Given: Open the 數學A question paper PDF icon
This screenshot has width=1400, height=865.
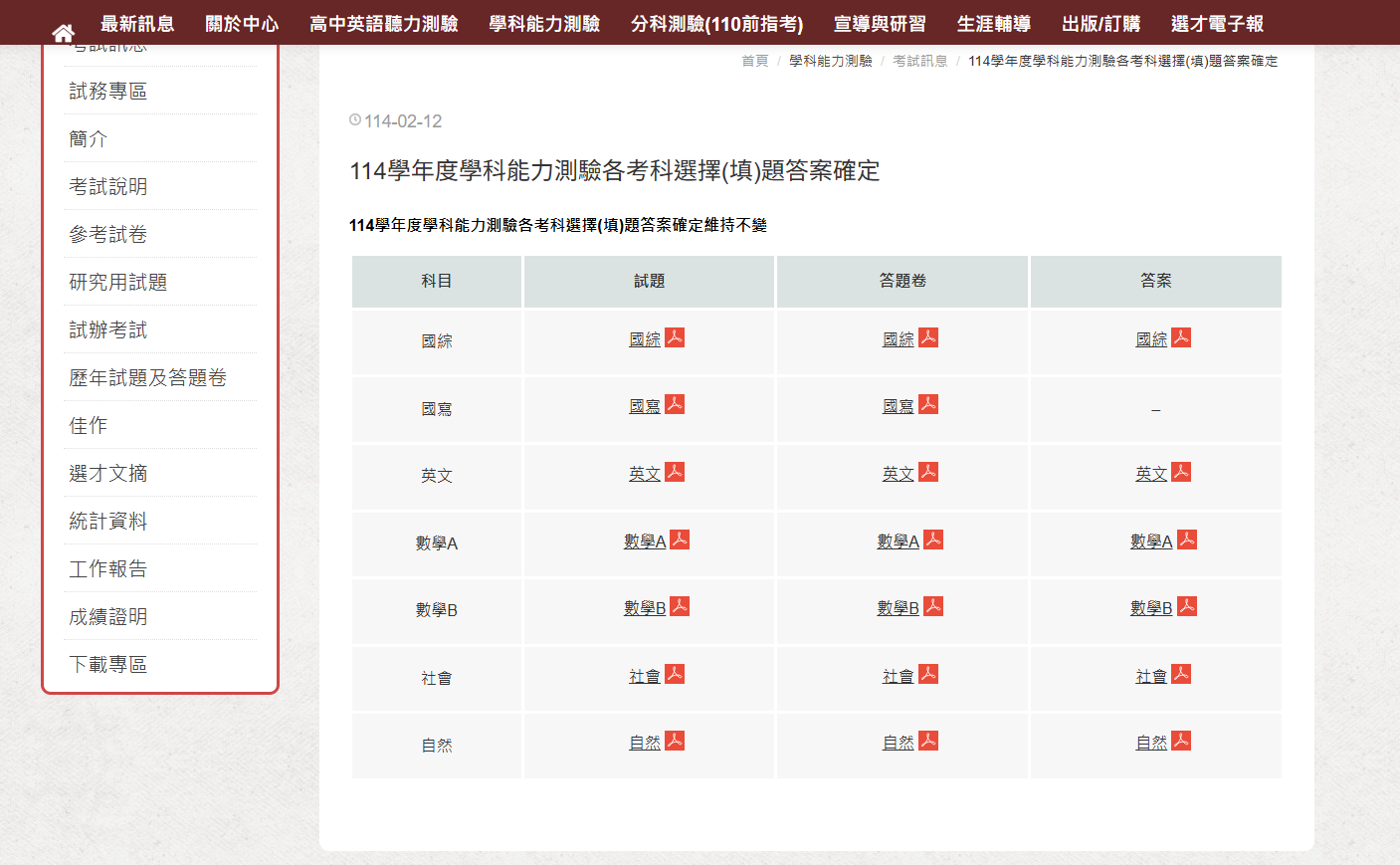Looking at the screenshot, I should (x=682, y=539).
